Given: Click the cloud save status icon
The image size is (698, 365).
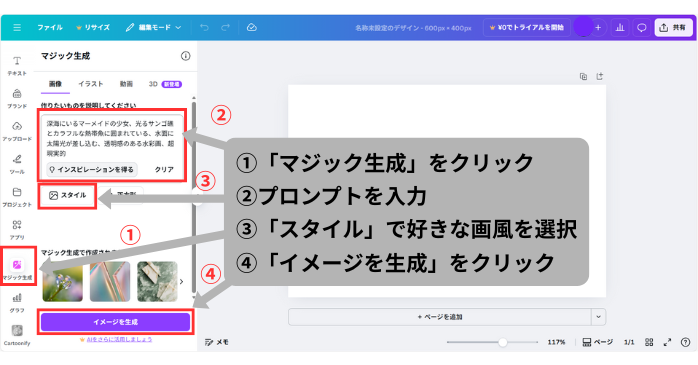Looking at the screenshot, I should [252, 28].
